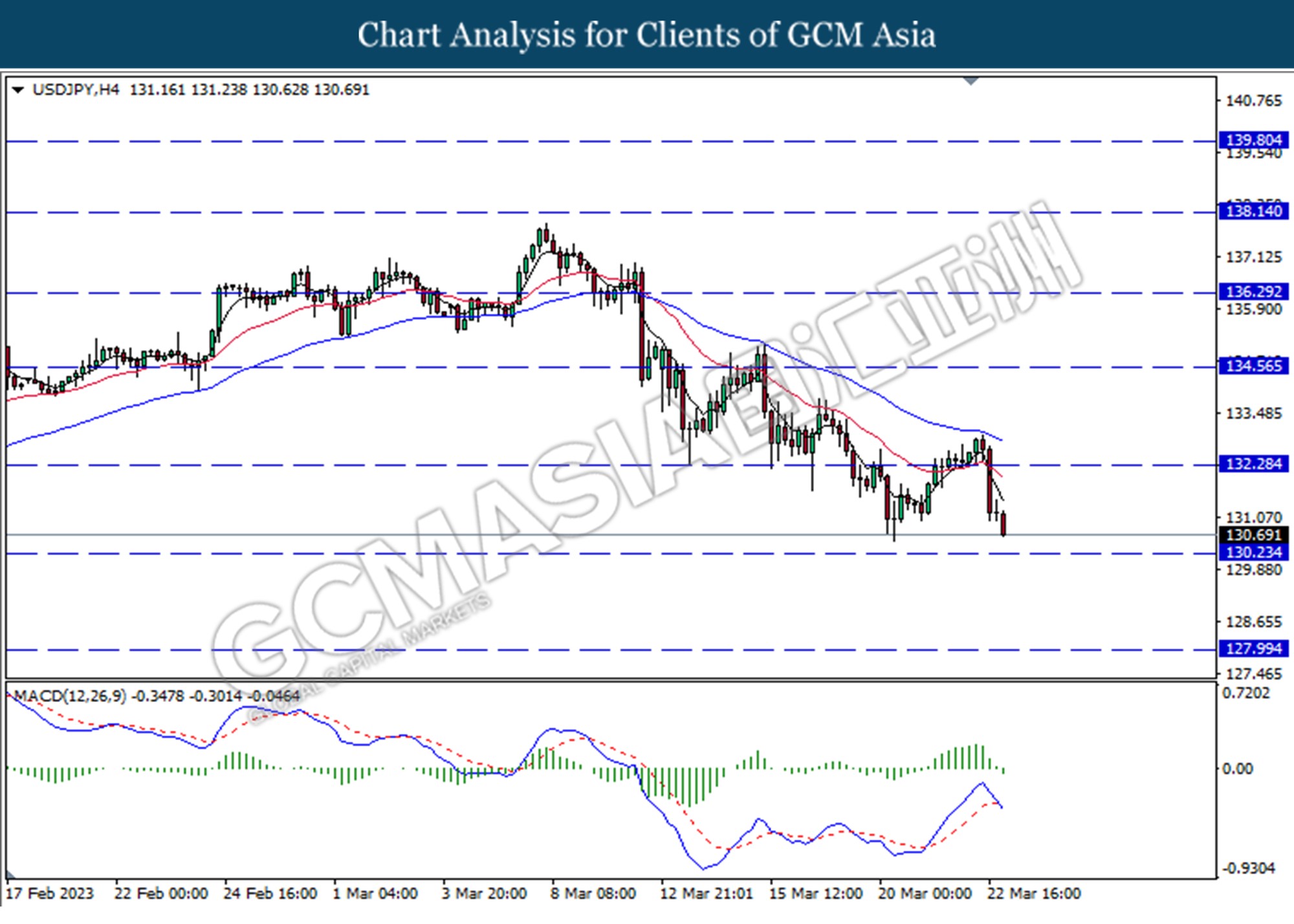Click the MACD scale value 0.7202
This screenshot has height=924, width=1294.
(1245, 694)
